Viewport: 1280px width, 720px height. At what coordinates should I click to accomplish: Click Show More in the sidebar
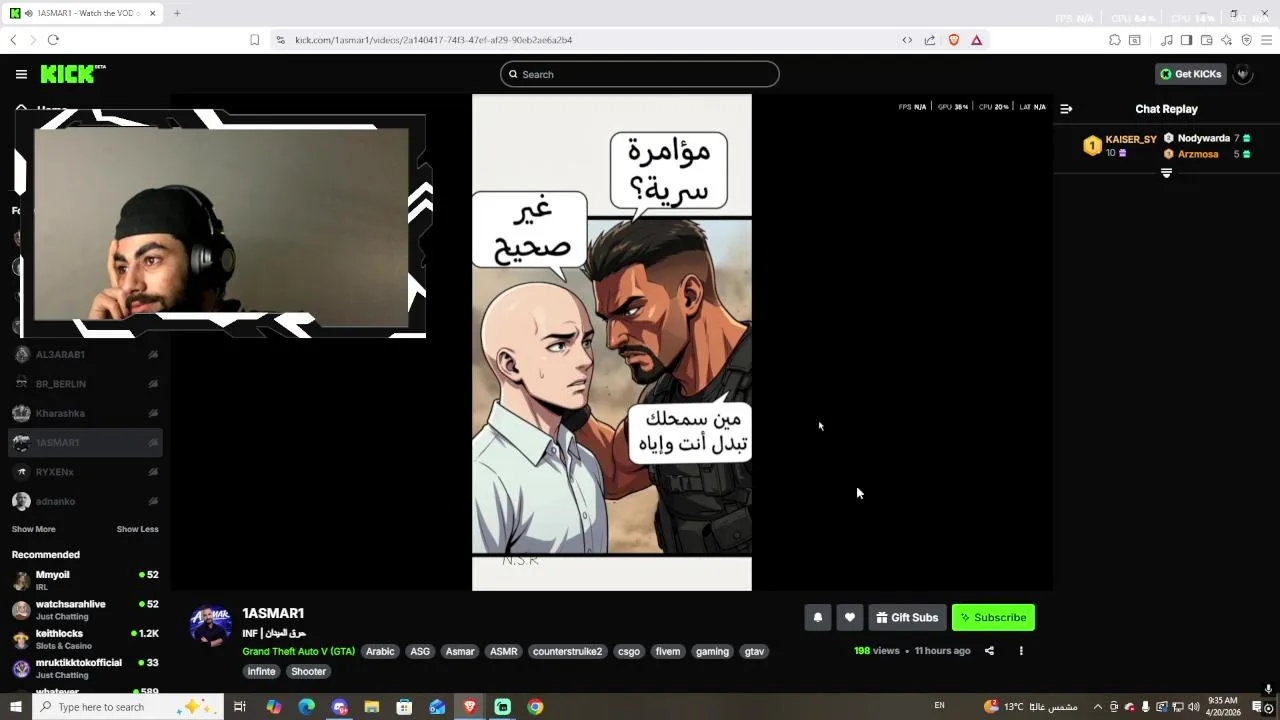pyautogui.click(x=34, y=529)
